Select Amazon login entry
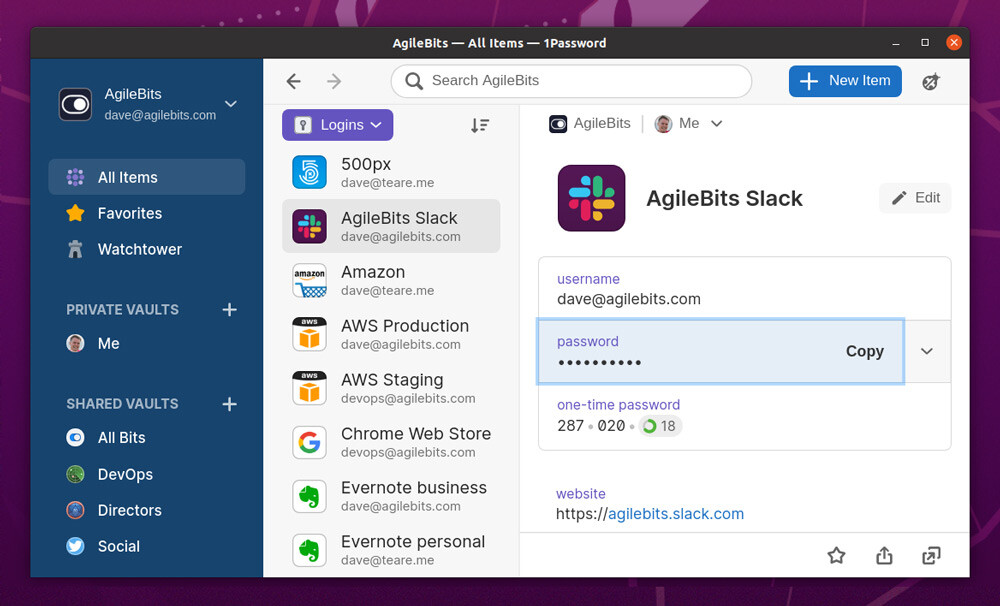The height and width of the screenshot is (606, 1000). tap(391, 281)
